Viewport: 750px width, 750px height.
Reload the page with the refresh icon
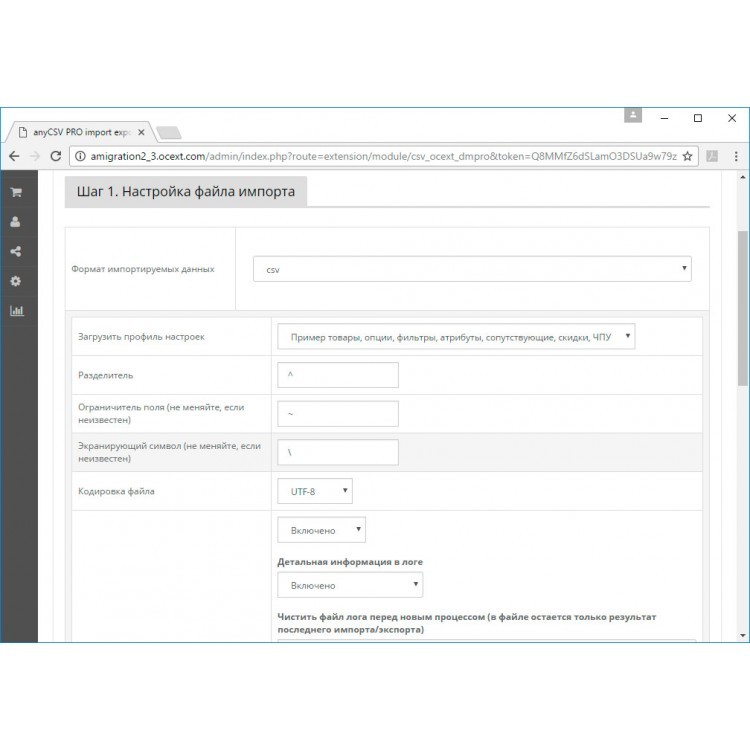(x=55, y=156)
